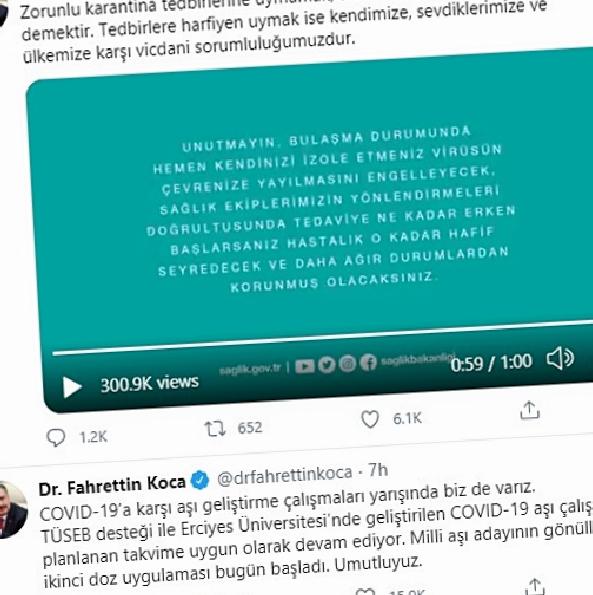
Task: Mute the video using the speaker icon
Action: coord(560,358)
